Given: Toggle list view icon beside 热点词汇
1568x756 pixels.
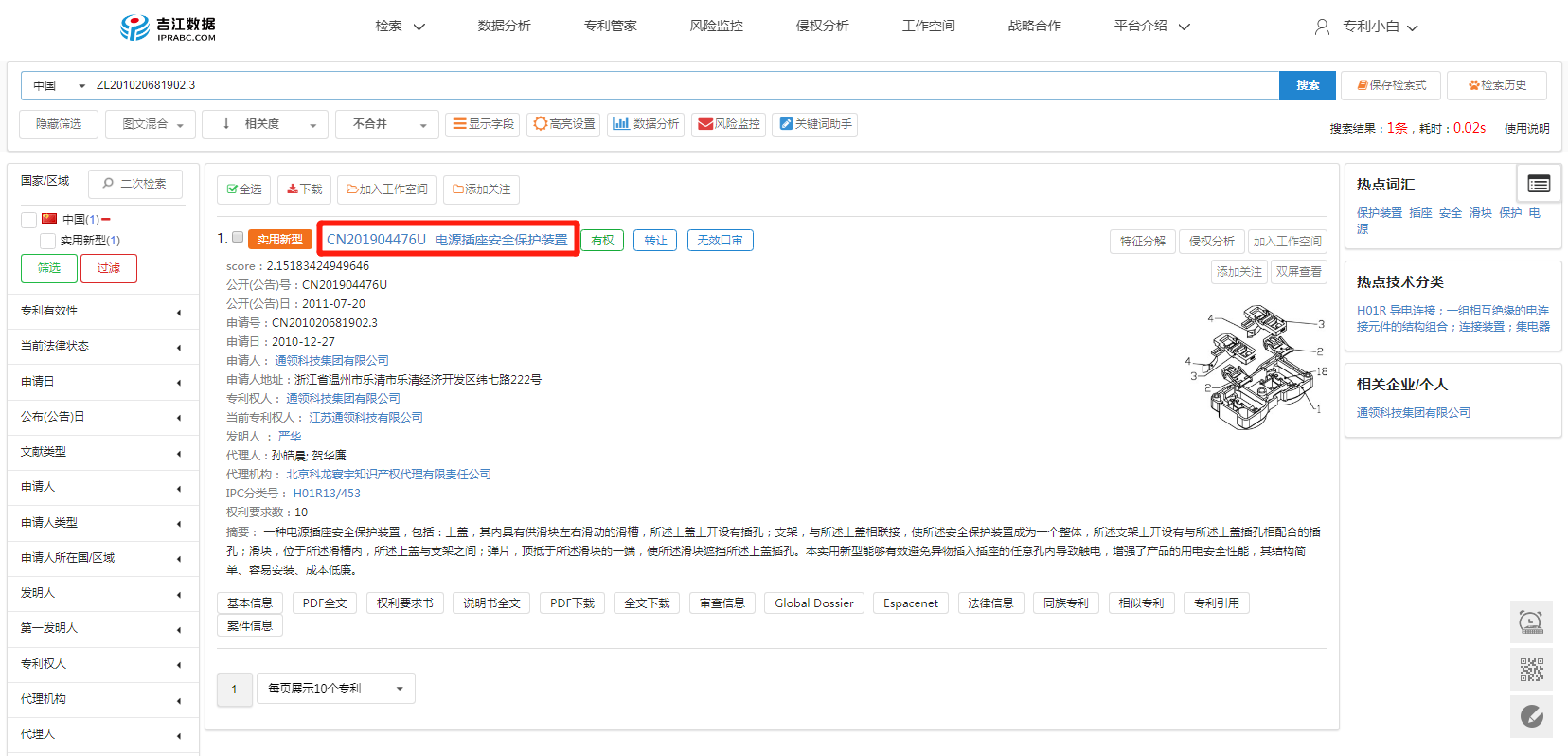Looking at the screenshot, I should (x=1539, y=184).
